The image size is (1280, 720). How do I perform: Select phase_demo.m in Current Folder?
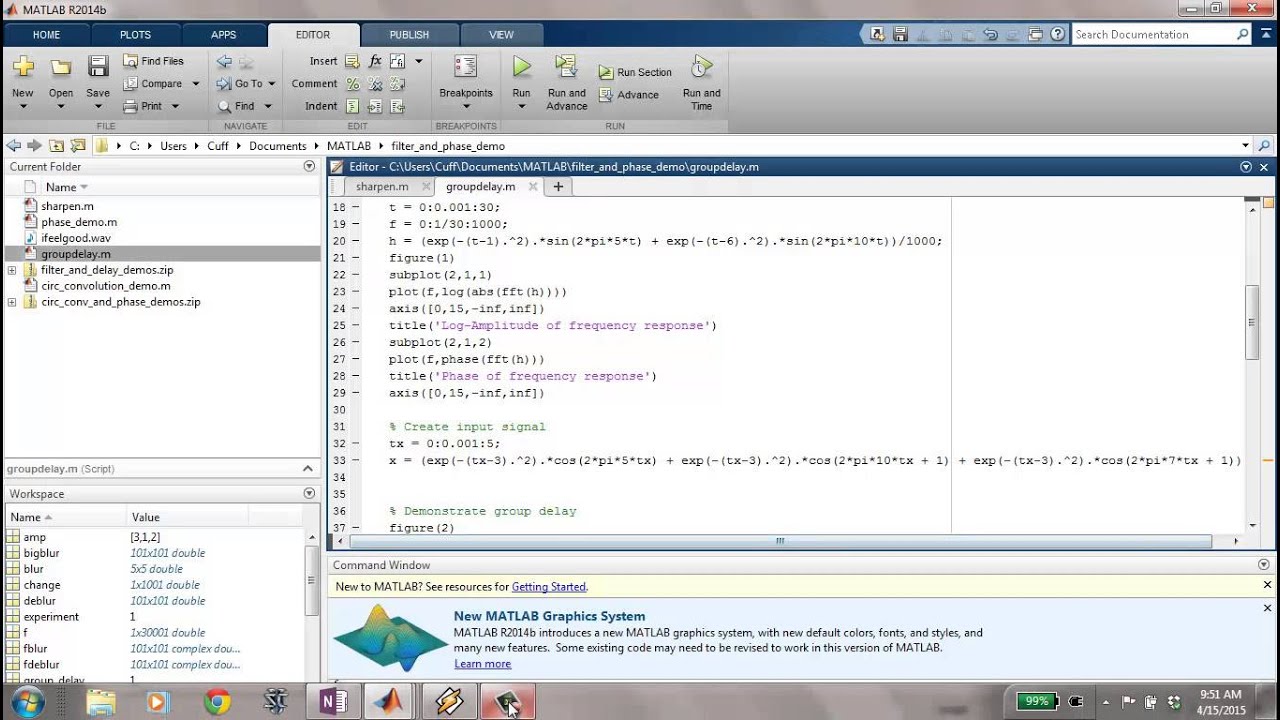79,222
